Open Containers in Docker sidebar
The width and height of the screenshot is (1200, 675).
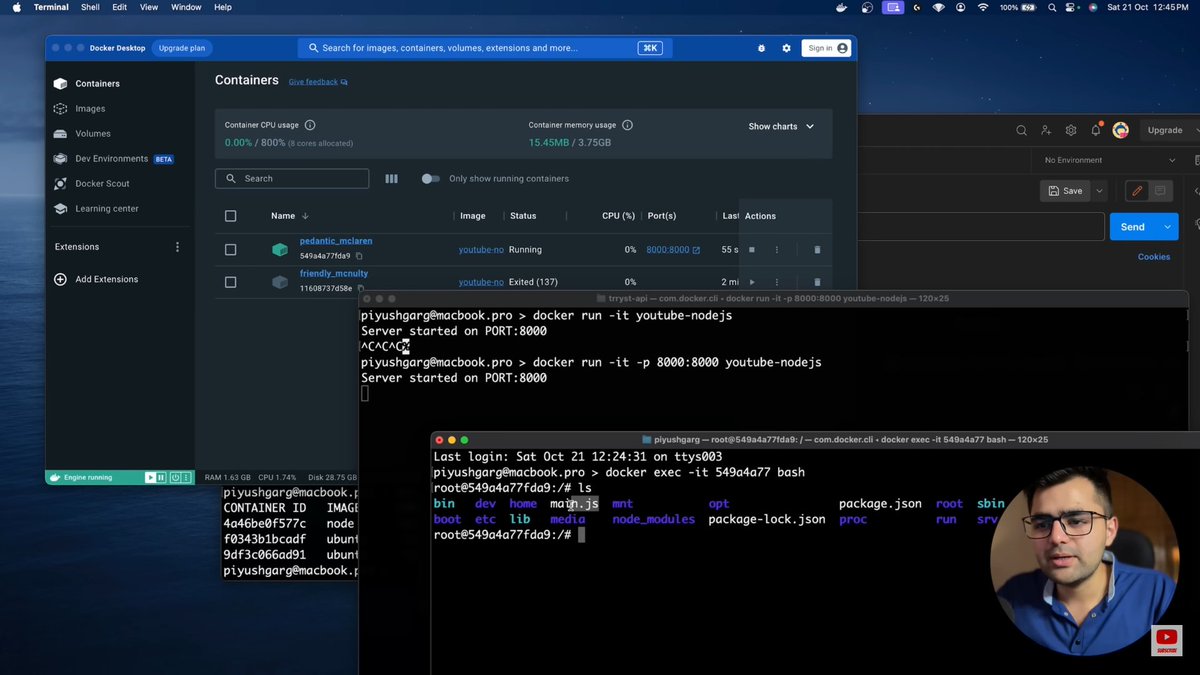pyautogui.click(x=97, y=84)
